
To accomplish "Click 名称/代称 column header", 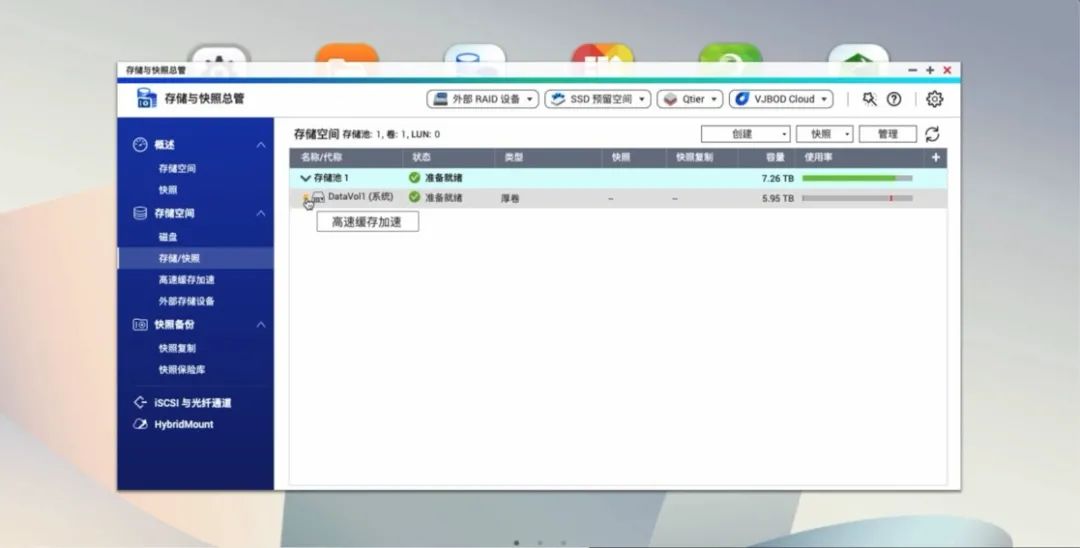I will point(322,158).
